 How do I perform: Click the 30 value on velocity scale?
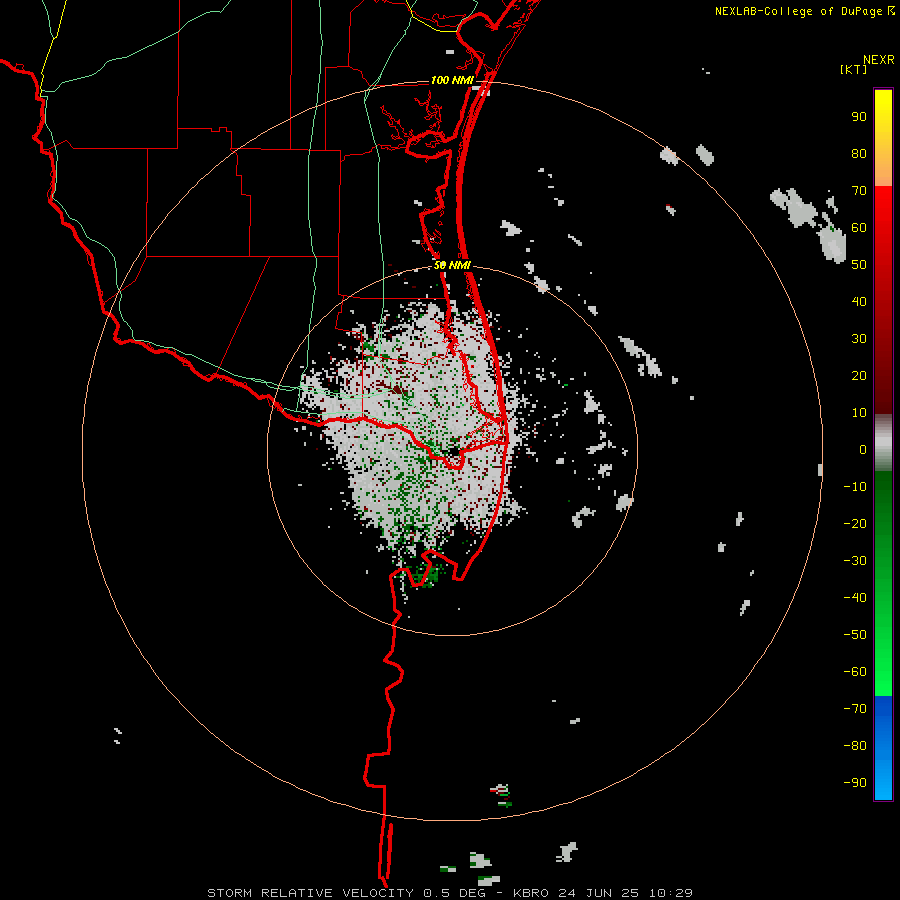click(x=859, y=339)
